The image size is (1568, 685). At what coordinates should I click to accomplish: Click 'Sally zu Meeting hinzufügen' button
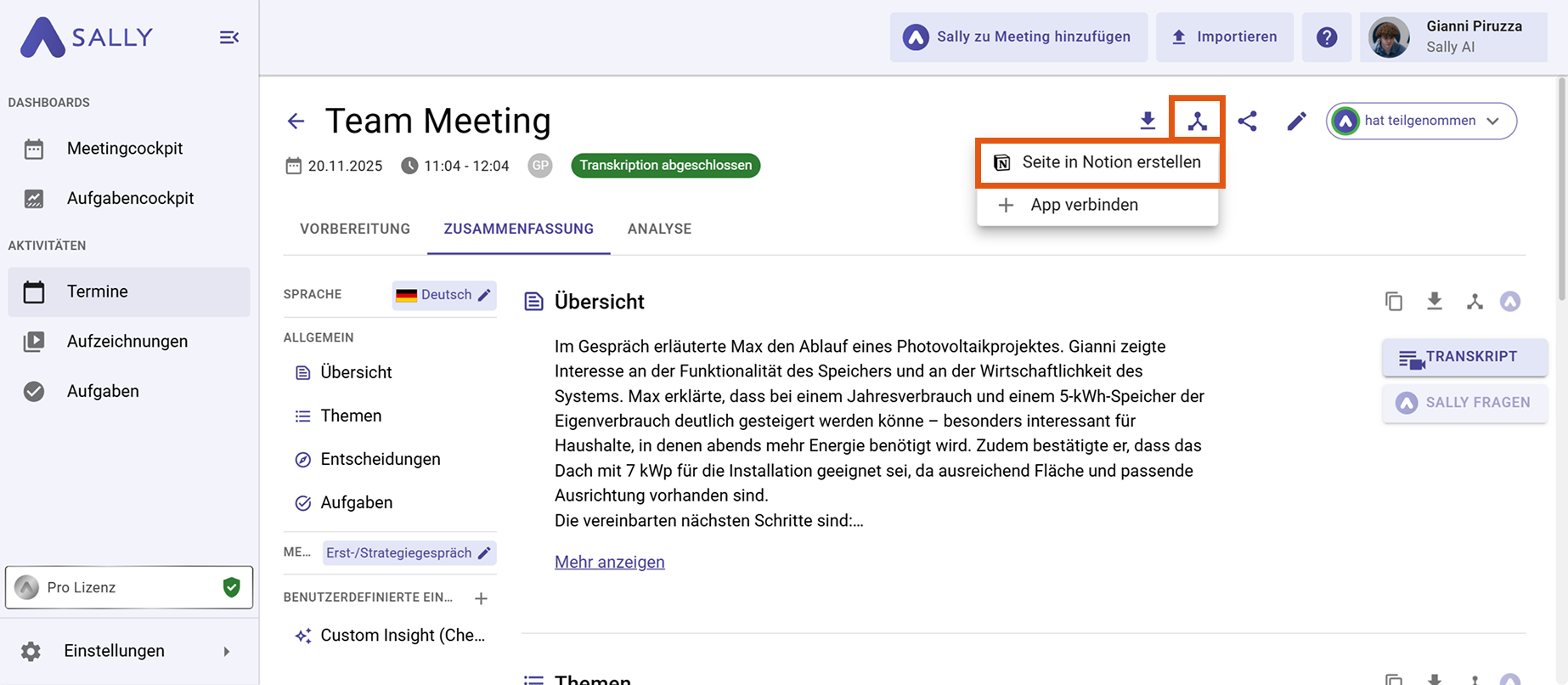(1018, 37)
